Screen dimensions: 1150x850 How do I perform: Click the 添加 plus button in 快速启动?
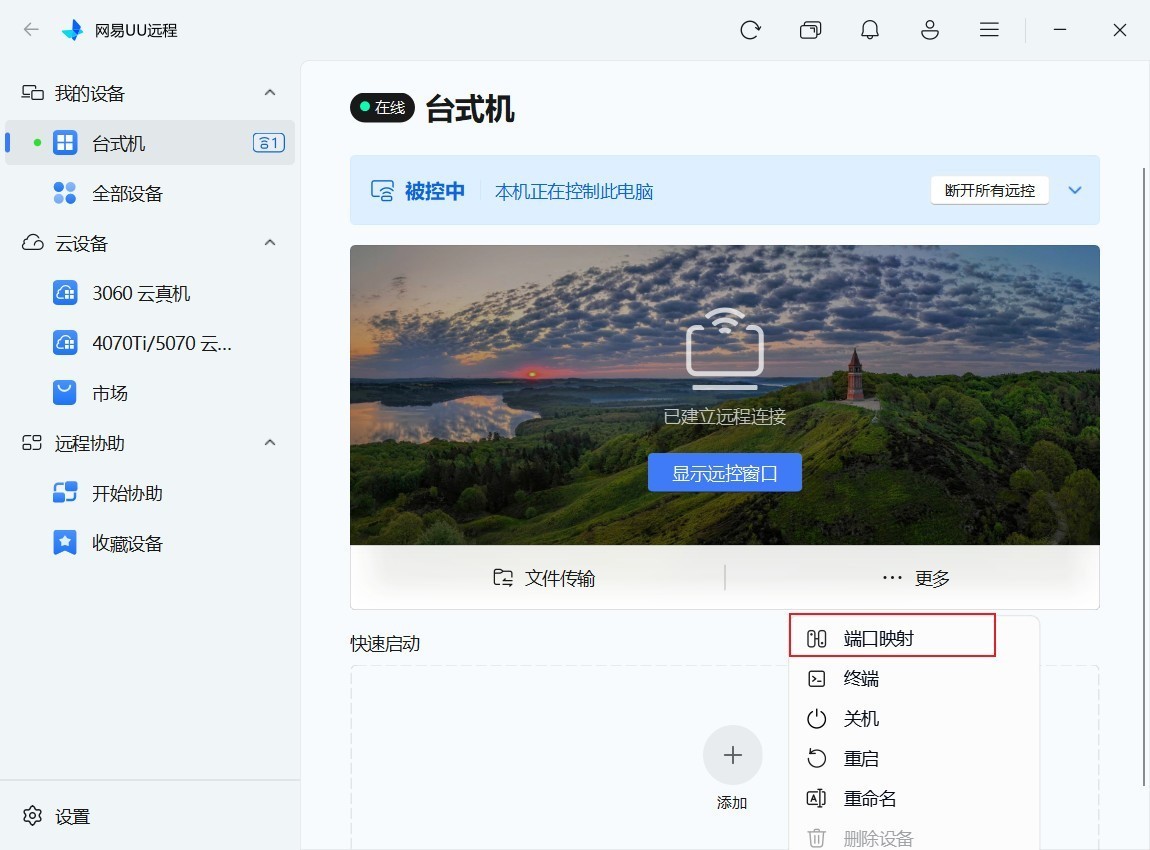click(733, 755)
